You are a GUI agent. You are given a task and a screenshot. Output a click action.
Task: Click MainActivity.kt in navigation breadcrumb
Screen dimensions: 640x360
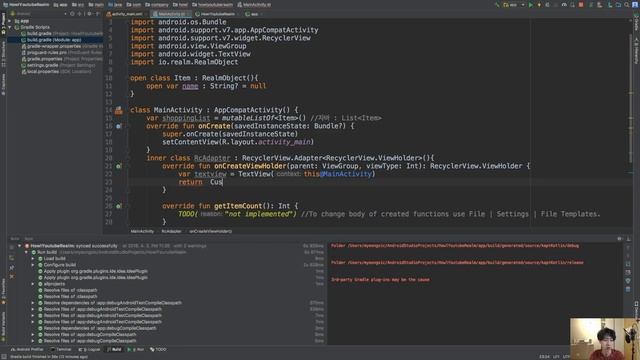coord(254,5)
